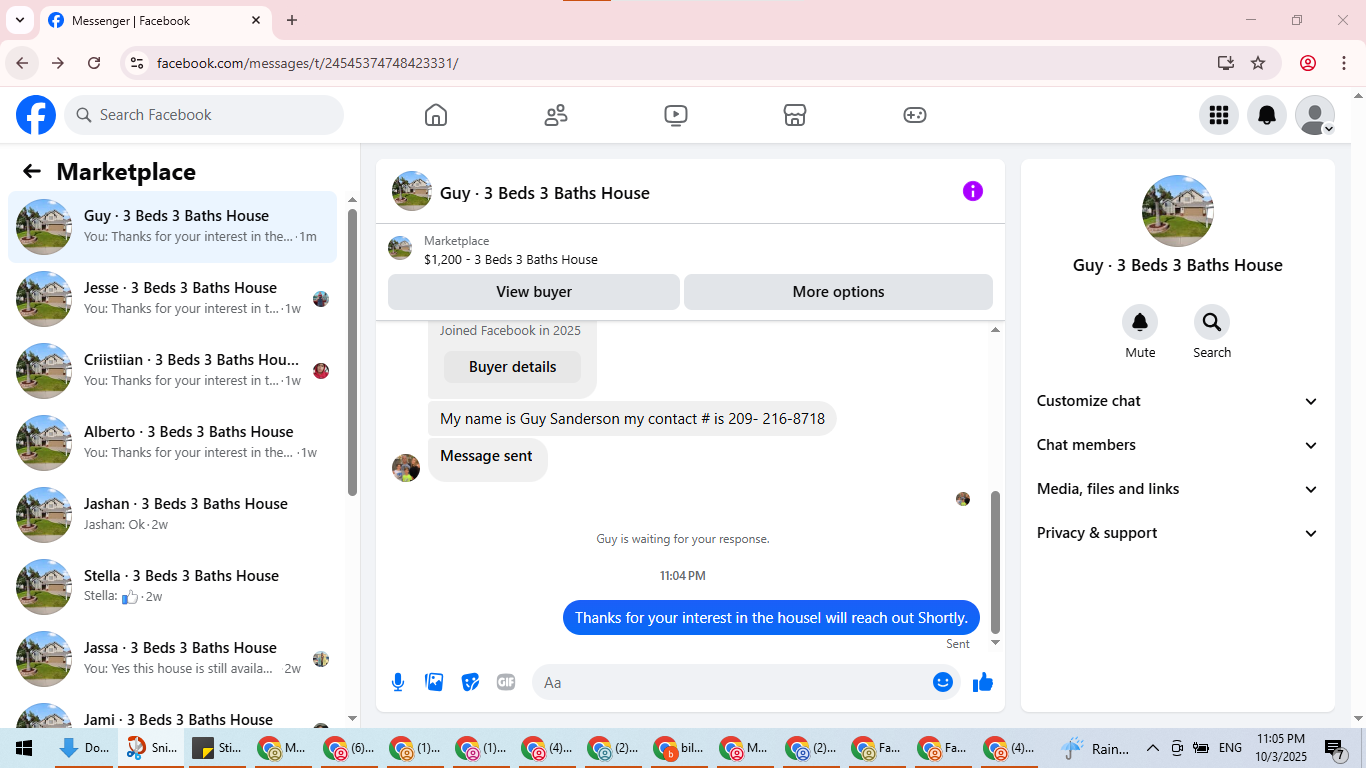Screen dimensions: 1366x768
Task: Choose a sticker with the sticker icon
Action: [470, 682]
